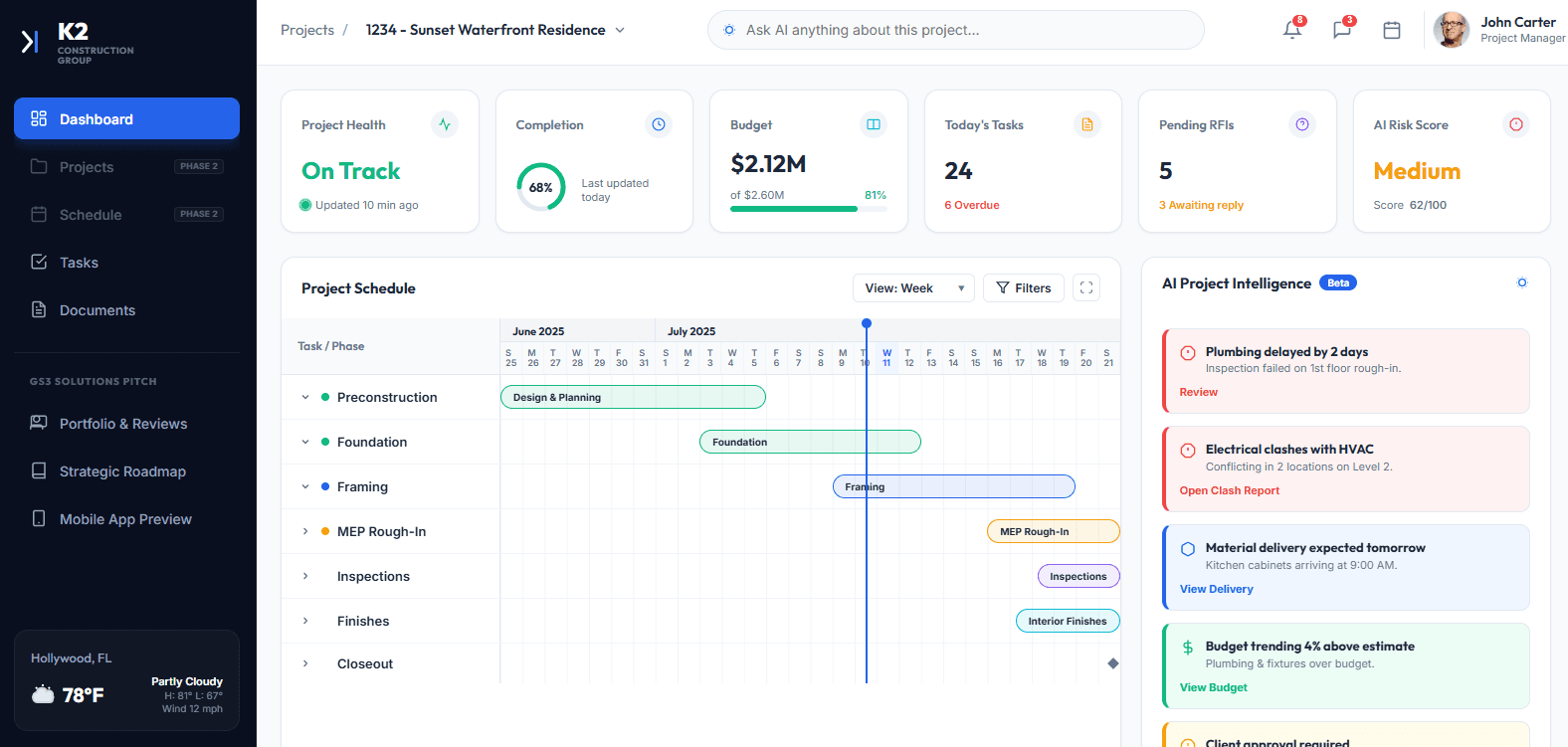Collapse the Preconstruction phase row
The width and height of the screenshot is (1568, 747).
coord(305,397)
